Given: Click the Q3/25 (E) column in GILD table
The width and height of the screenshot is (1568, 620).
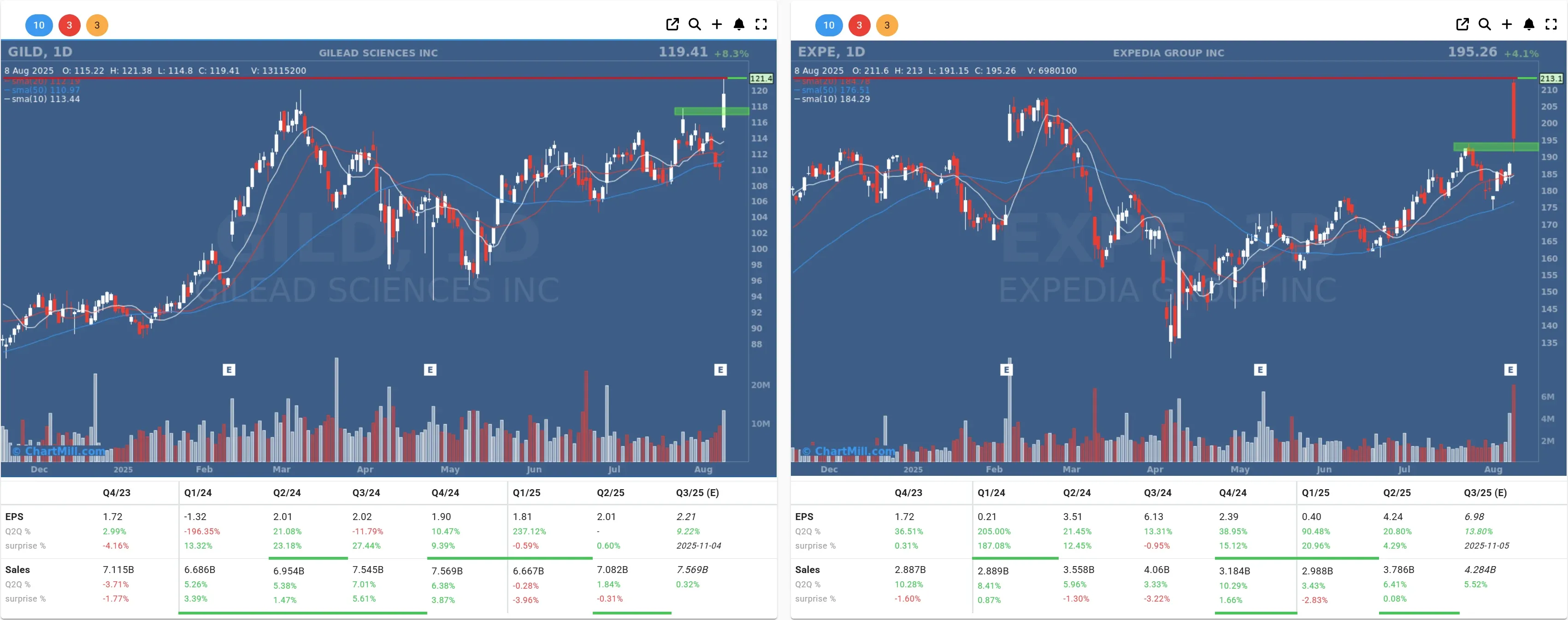Looking at the screenshot, I should 697,493.
